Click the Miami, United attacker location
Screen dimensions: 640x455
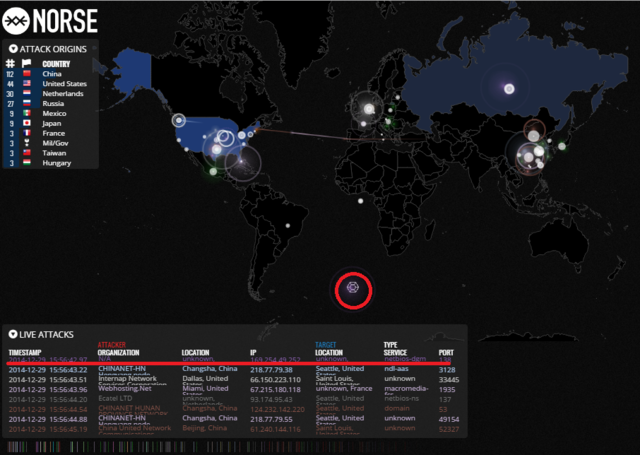click(x=205, y=388)
